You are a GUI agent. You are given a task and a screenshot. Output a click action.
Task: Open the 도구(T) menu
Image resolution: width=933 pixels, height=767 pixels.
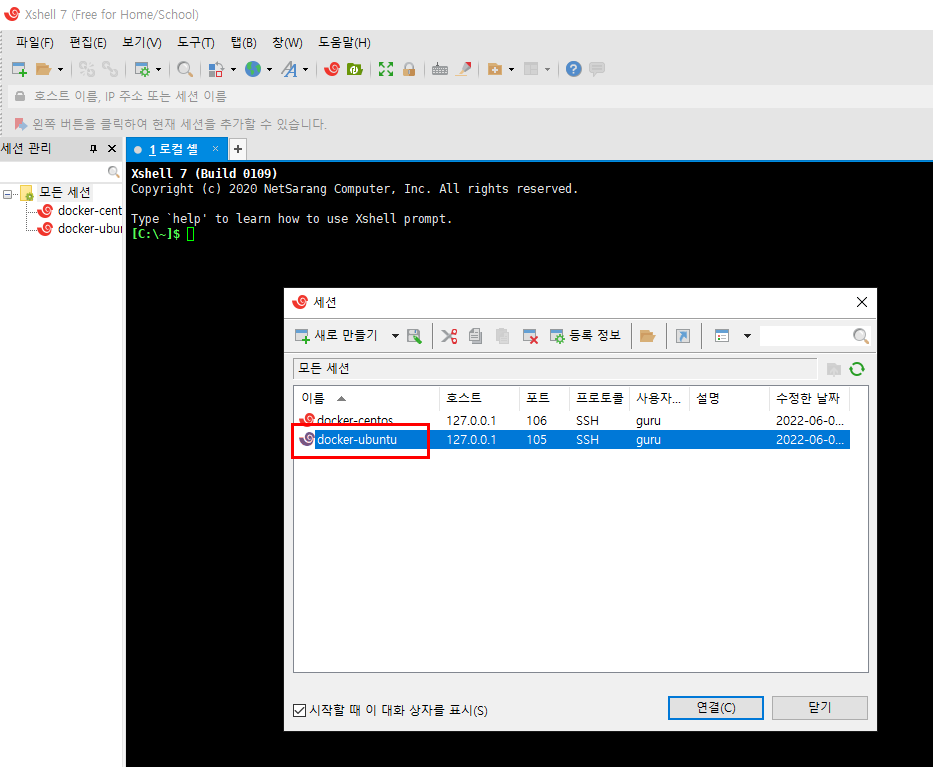tap(196, 43)
